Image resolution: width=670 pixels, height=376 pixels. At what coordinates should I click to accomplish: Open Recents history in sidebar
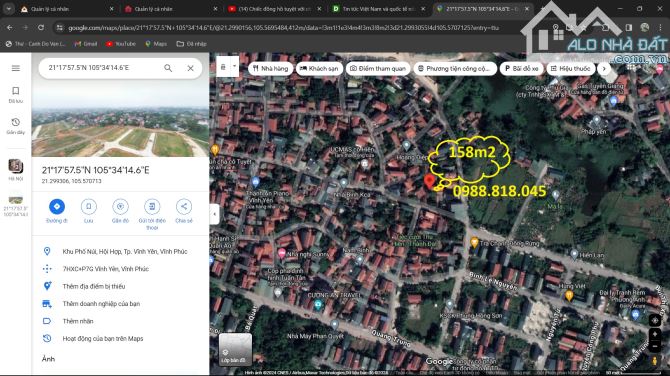pyautogui.click(x=16, y=126)
